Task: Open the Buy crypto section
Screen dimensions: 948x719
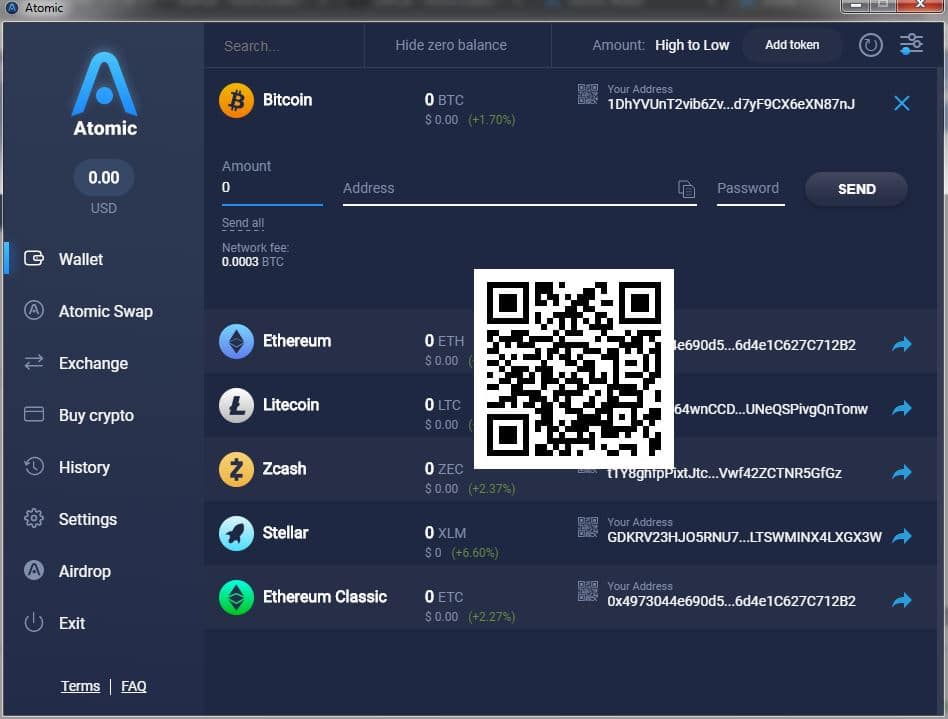Action: (96, 415)
